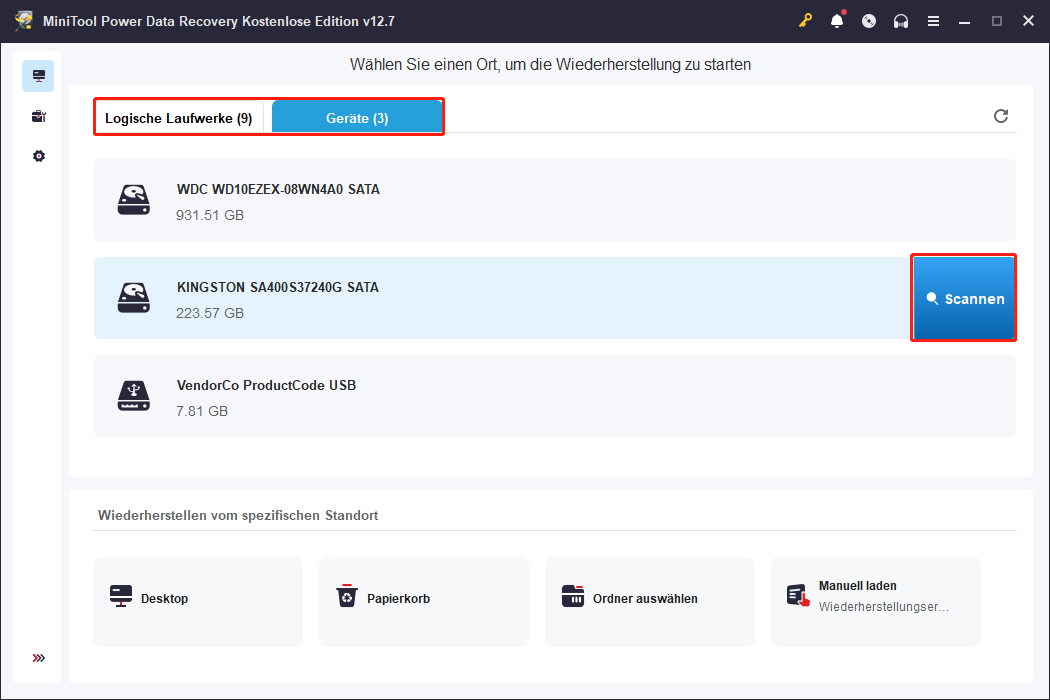
Task: Select the data recovery module in the sidebar
Action: click(38, 75)
